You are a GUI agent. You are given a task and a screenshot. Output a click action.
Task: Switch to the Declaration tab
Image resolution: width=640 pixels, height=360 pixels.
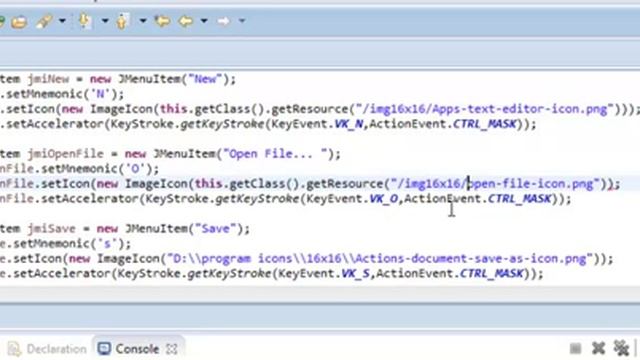tap(47, 349)
